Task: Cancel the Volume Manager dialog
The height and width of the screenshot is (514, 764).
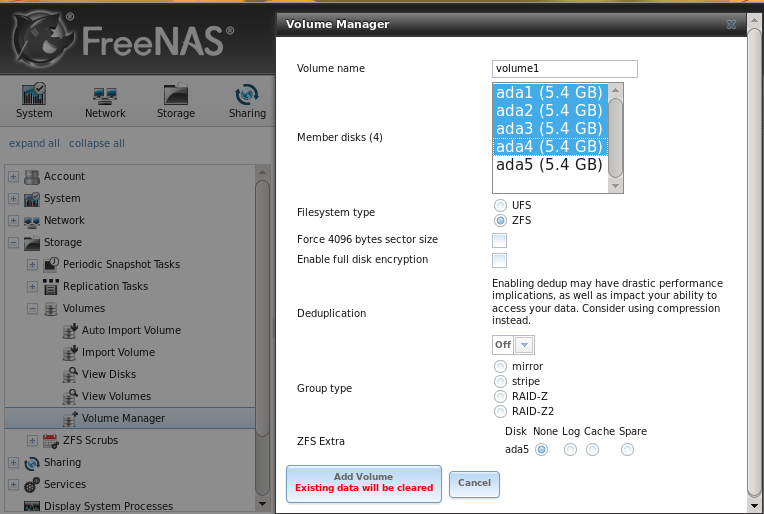Action: coord(474,484)
